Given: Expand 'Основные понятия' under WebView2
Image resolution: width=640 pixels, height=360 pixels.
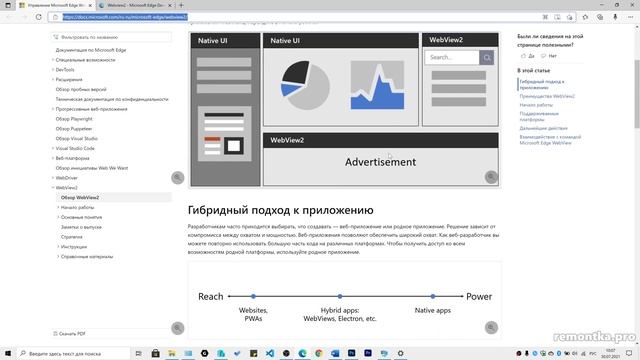Looking at the screenshot, I should [x=58, y=217].
